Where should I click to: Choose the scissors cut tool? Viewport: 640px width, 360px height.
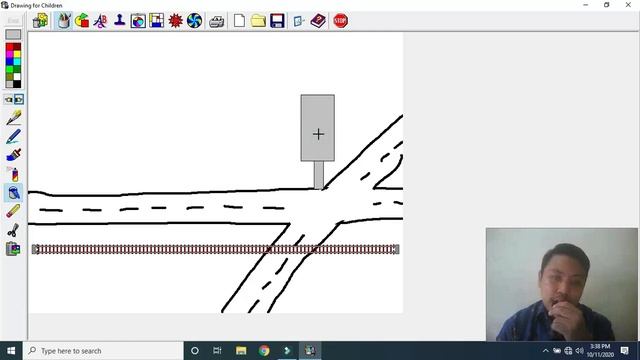(13, 230)
